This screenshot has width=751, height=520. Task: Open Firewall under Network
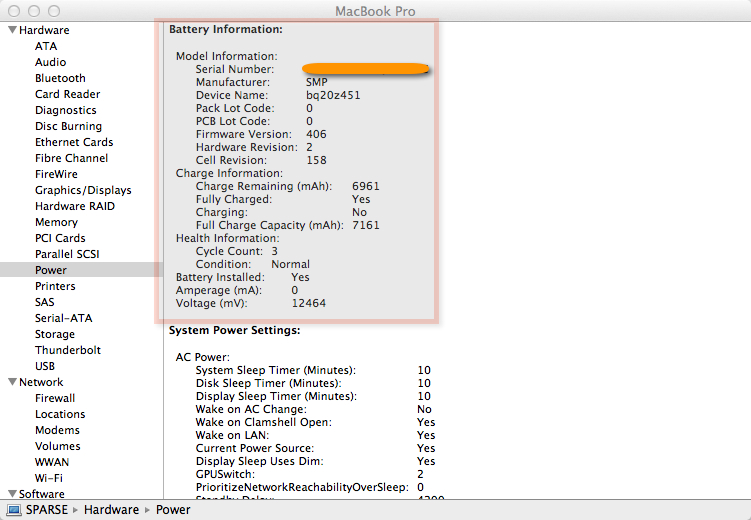click(55, 398)
